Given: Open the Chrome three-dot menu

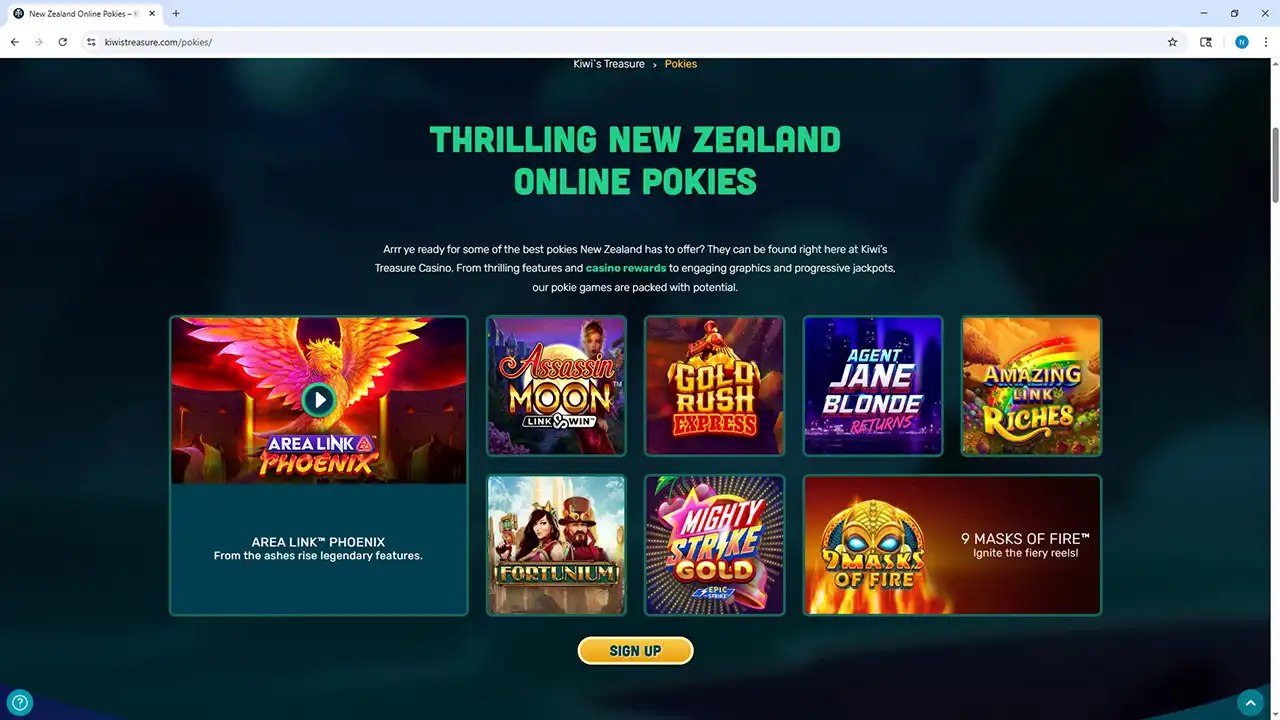Looking at the screenshot, I should (1264, 42).
